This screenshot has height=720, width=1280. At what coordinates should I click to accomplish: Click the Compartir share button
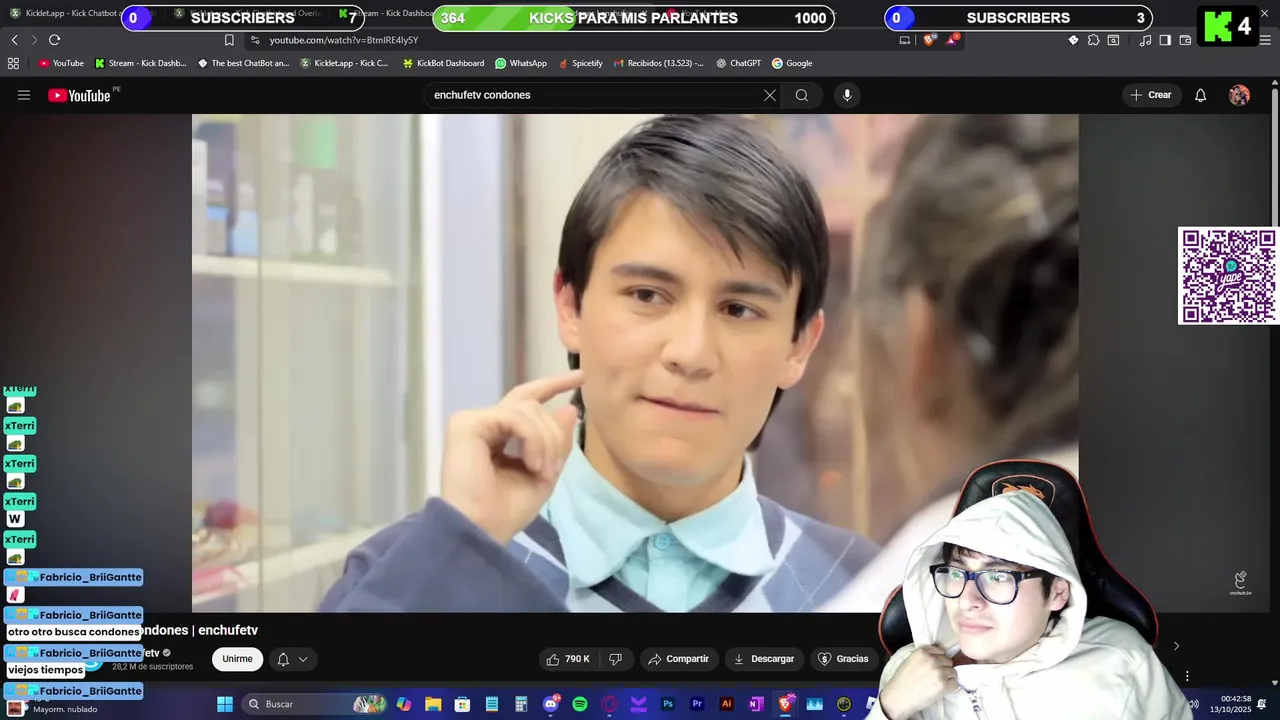click(678, 659)
